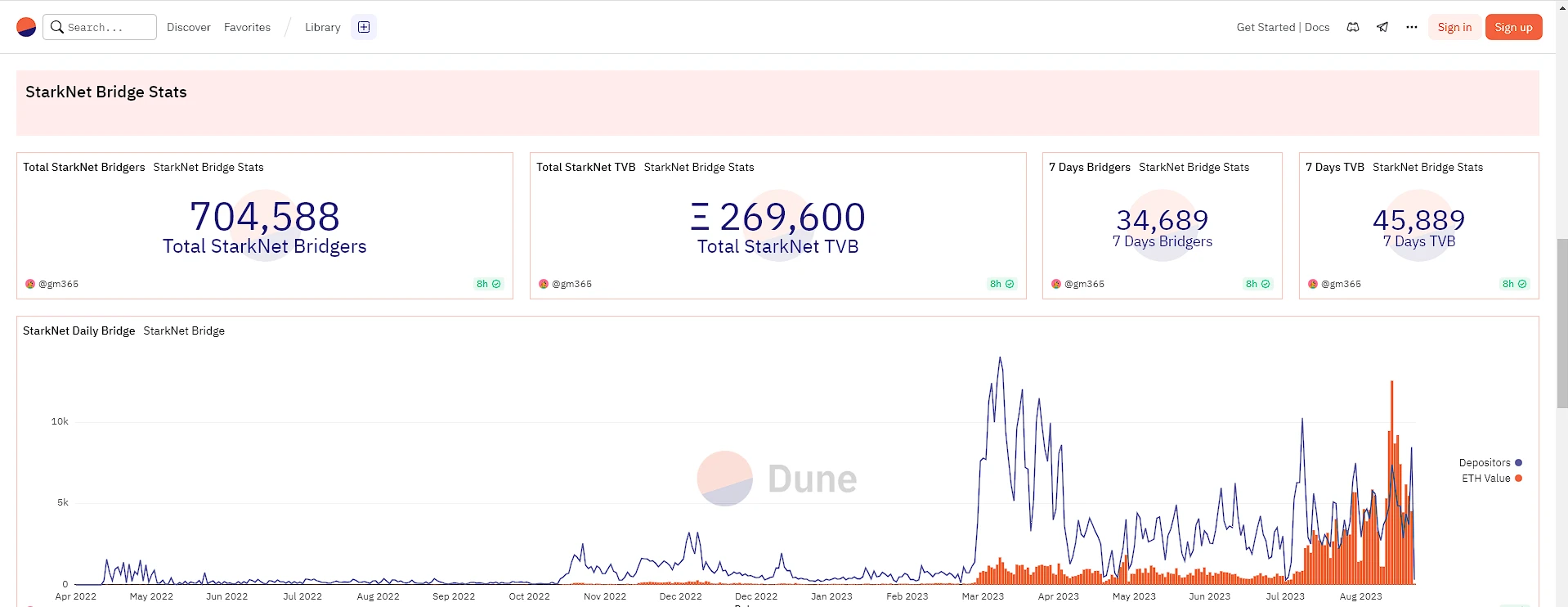Focus the Search input field
This screenshot has width=1568, height=607.
click(100, 27)
